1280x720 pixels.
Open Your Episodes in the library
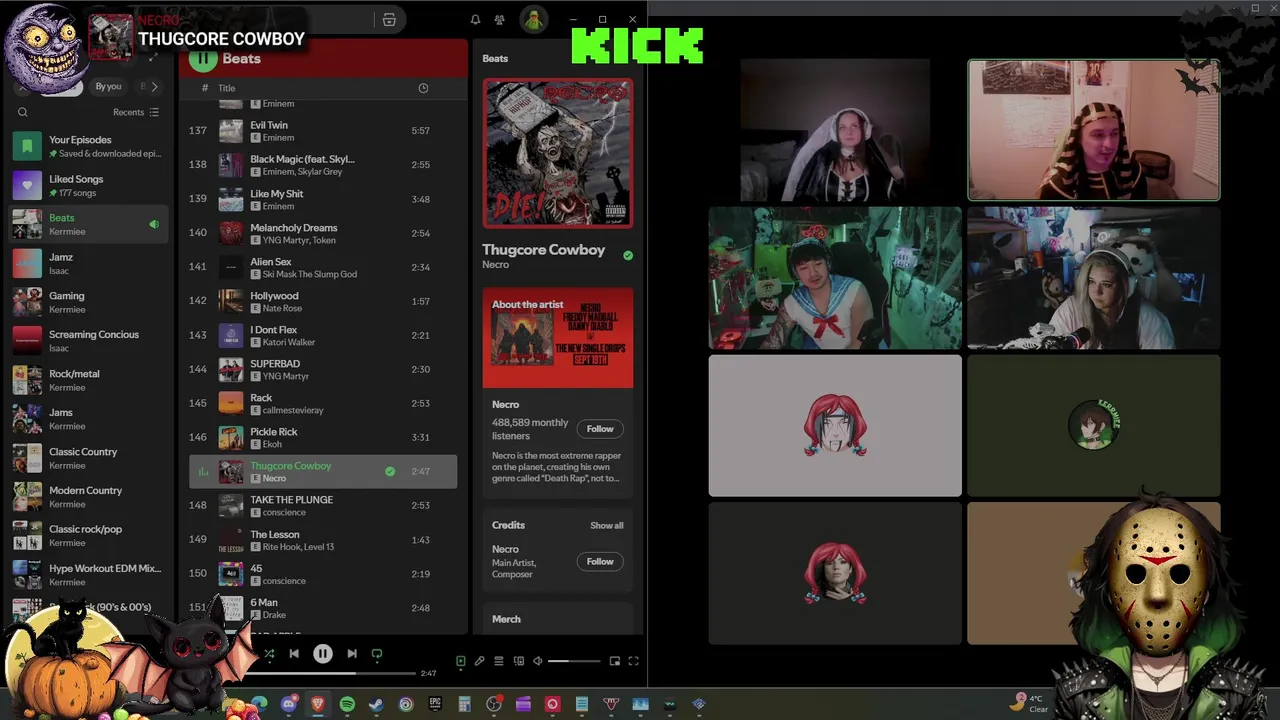[x=90, y=146]
